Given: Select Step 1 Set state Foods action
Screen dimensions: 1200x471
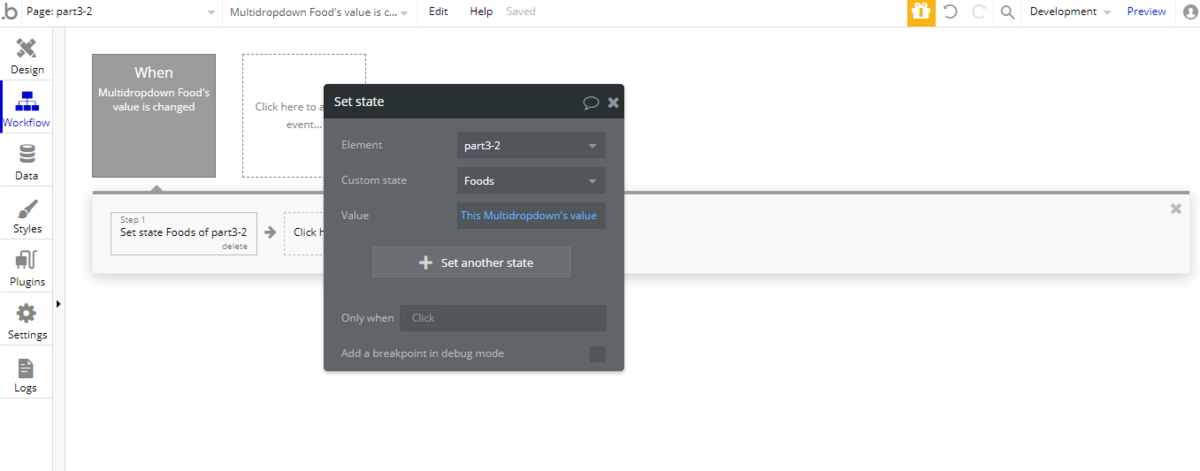Looking at the screenshot, I should click(184, 233).
